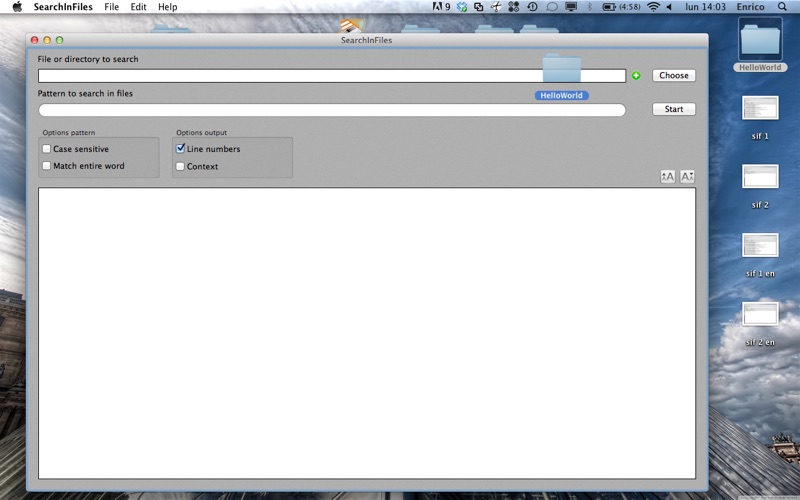Click the Choose button
This screenshot has height=500, width=800.
pos(673,76)
